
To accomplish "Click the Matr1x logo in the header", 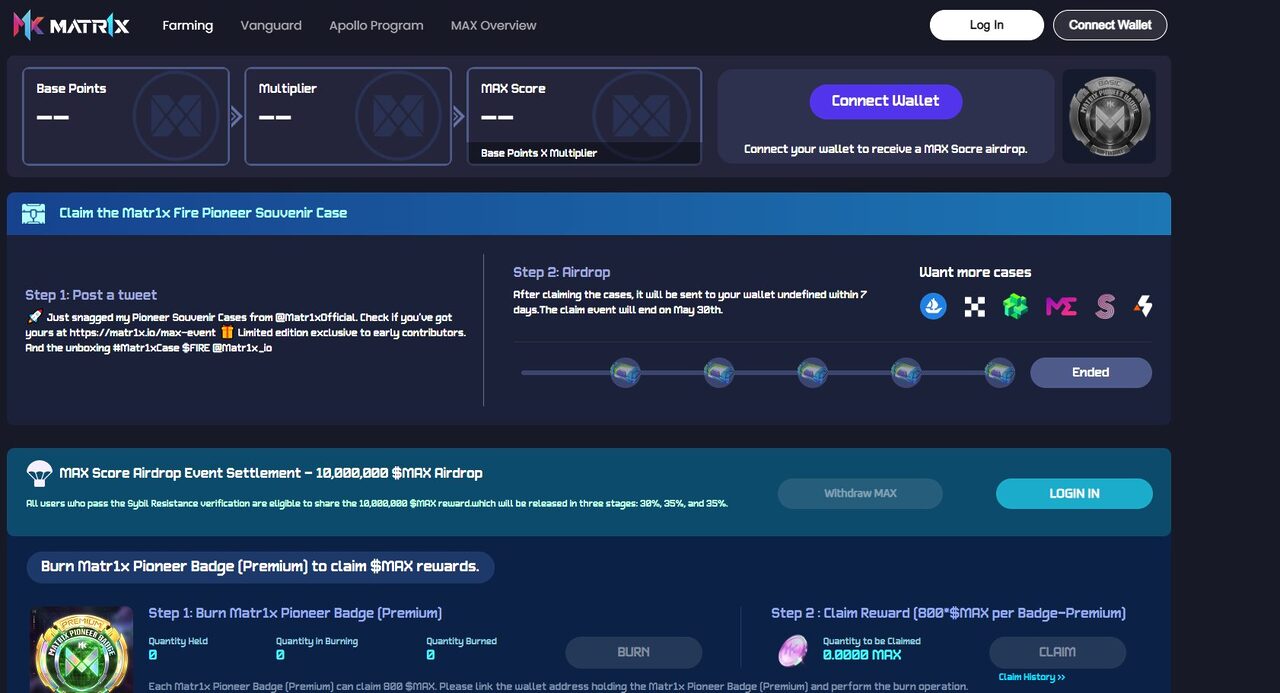I will (x=71, y=25).
